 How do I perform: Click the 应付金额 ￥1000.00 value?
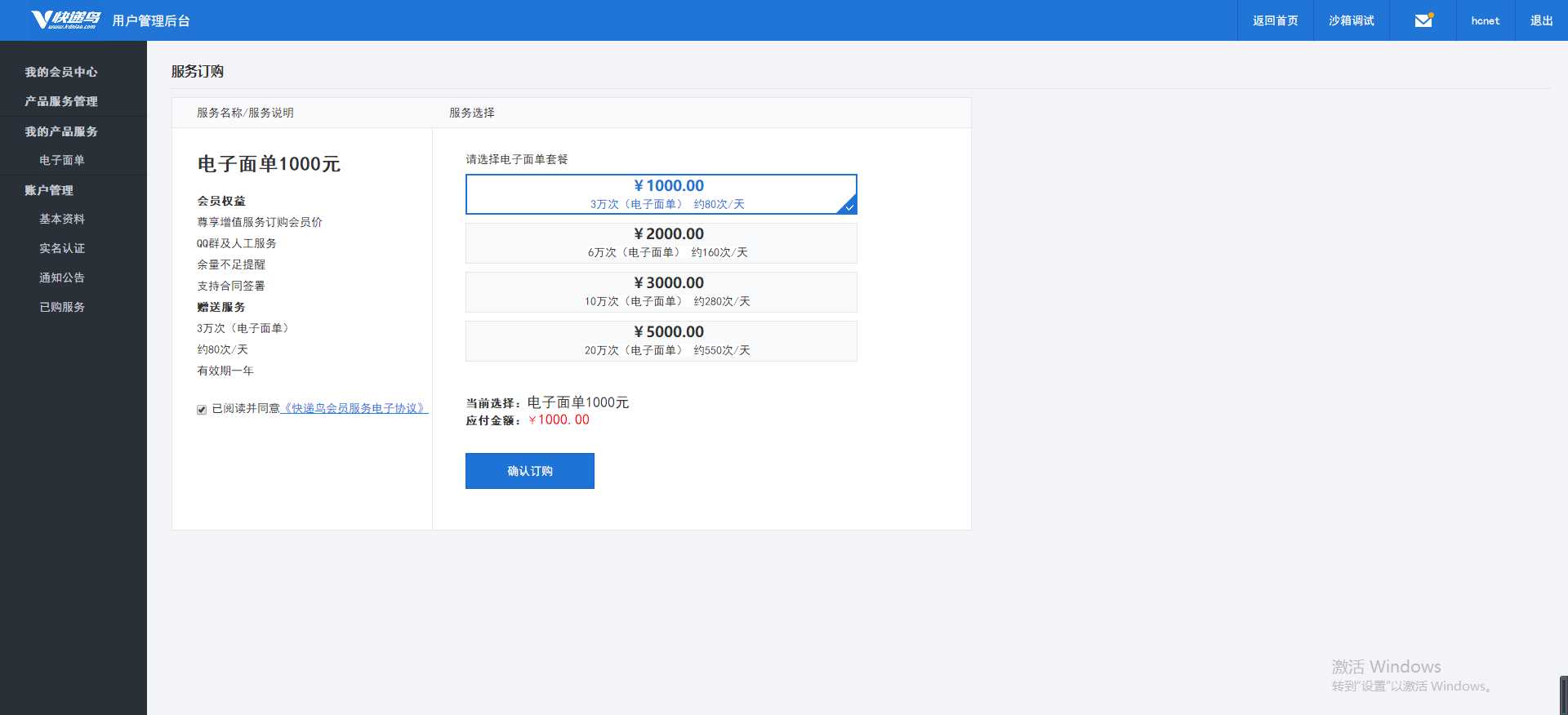(x=559, y=420)
